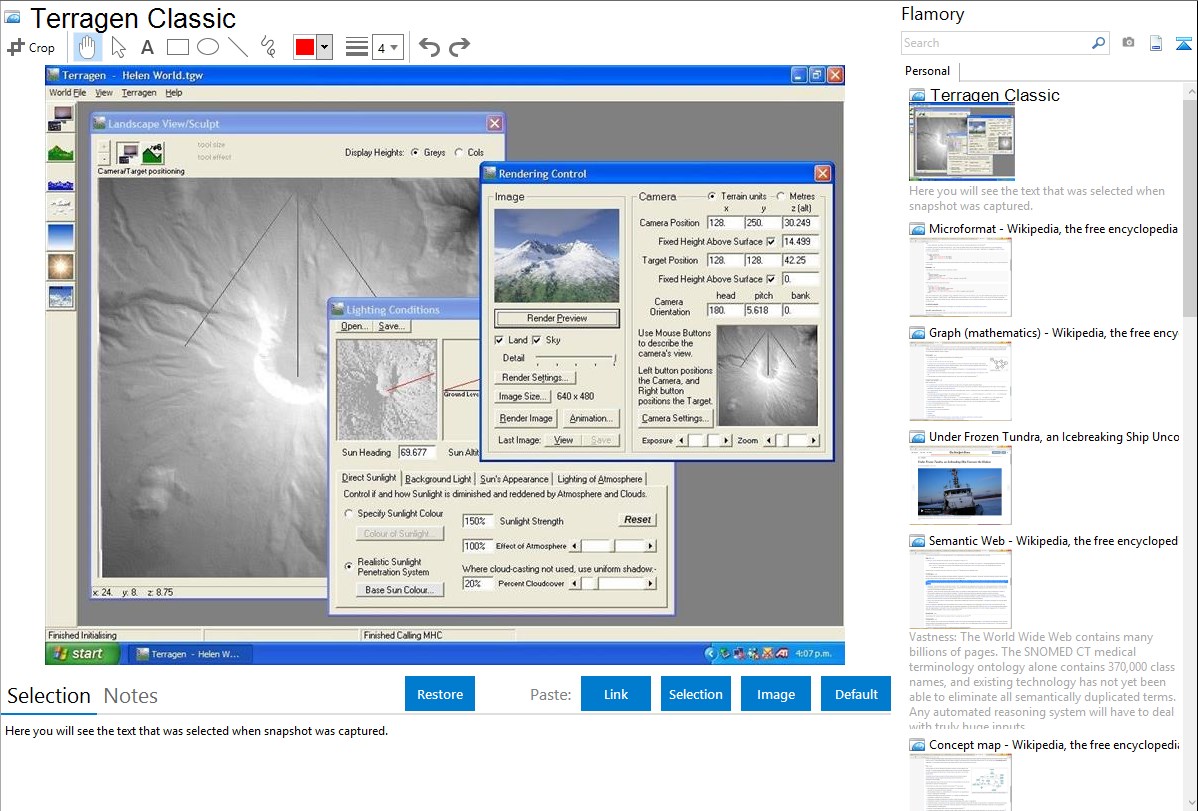
Task: Open the Notes tab
Action: click(x=131, y=696)
